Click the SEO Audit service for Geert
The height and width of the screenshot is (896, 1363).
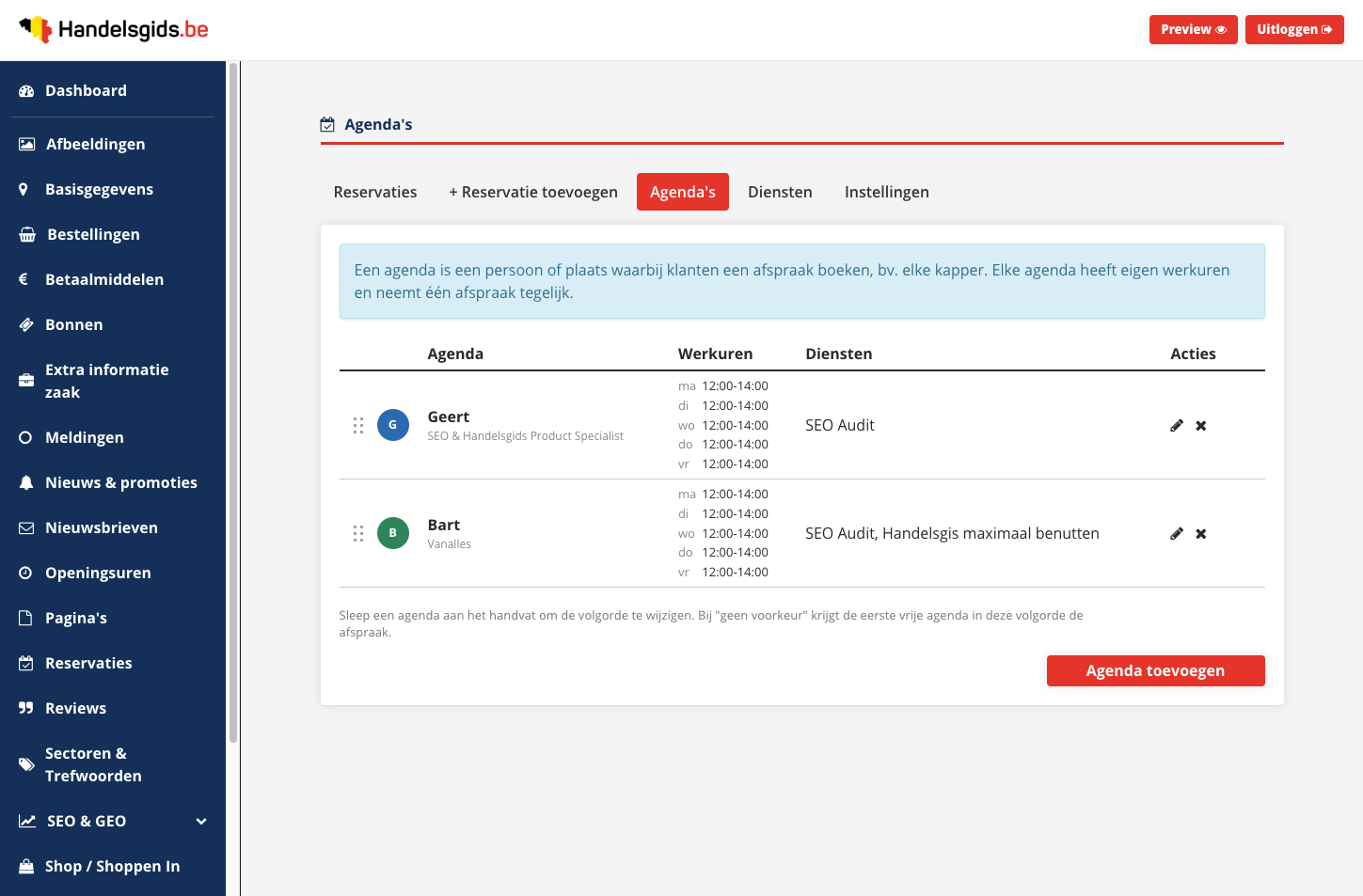tap(840, 425)
